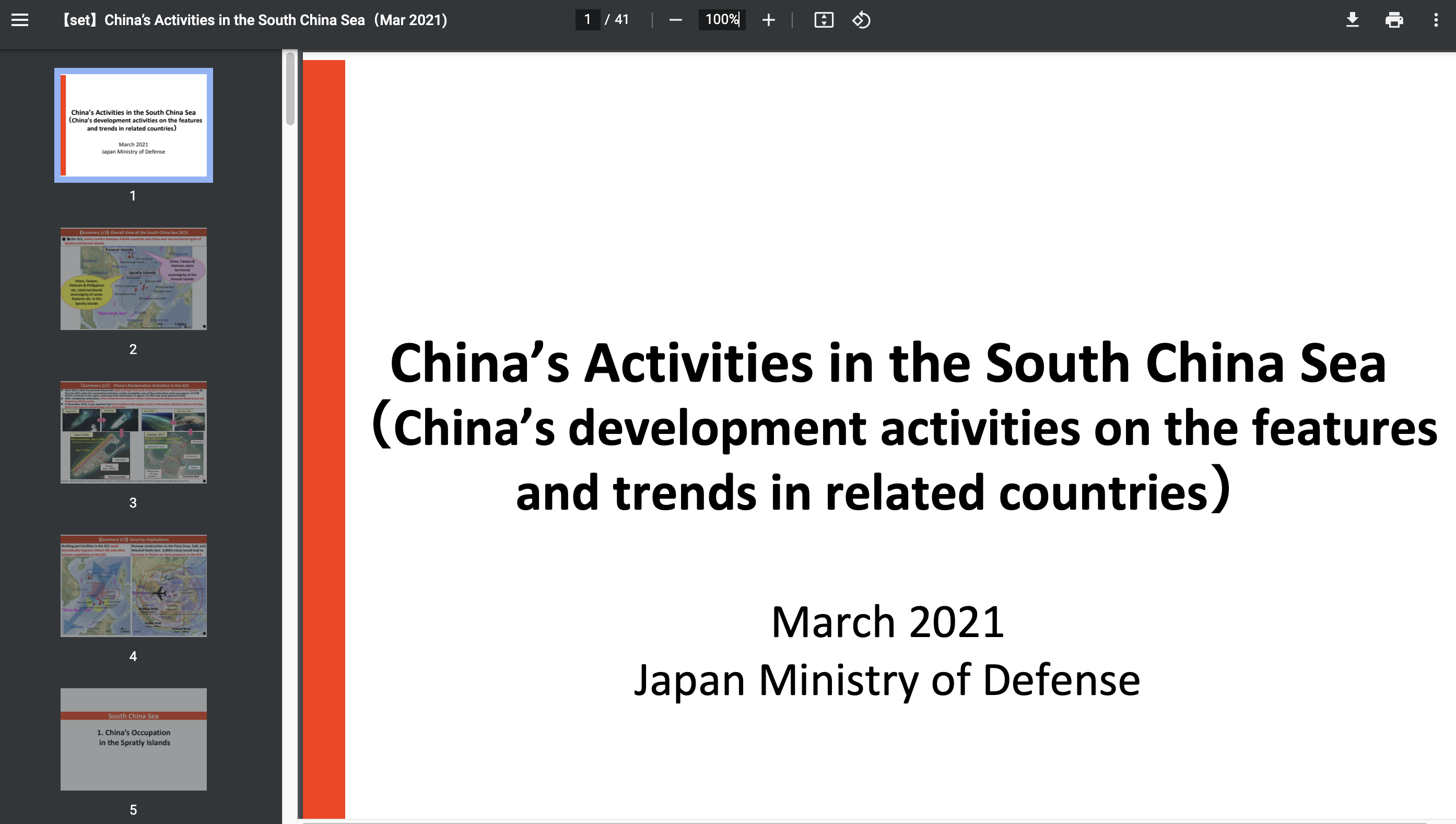The width and height of the screenshot is (1456, 824).
Task: Click the orange vertical bar on the slide
Action: coord(324,439)
